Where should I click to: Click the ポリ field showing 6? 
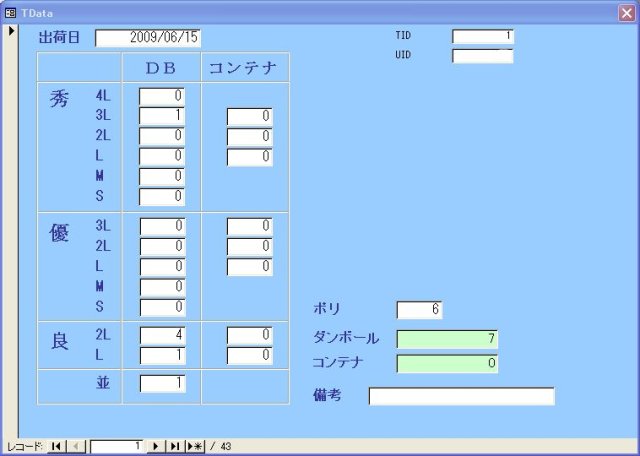(419, 310)
